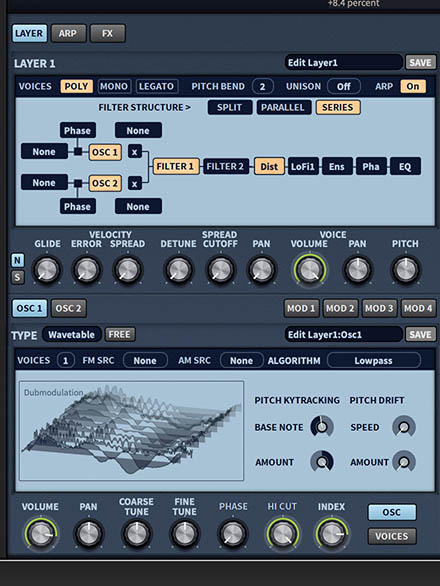Click the S button beside Glide
Image resolution: width=440 pixels, height=586 pixels.
click(x=18, y=277)
